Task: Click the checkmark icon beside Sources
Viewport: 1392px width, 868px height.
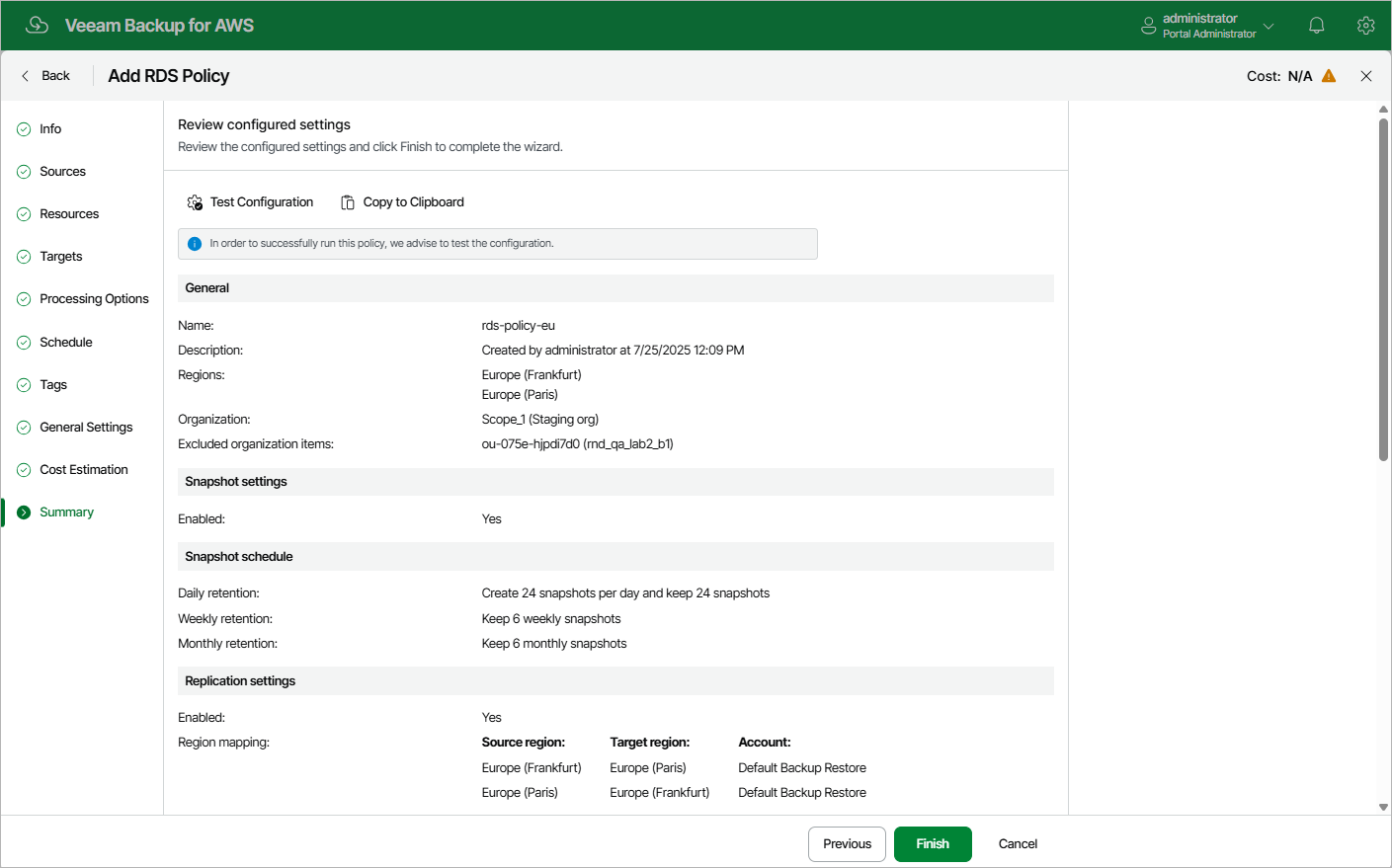Action: click(x=24, y=172)
